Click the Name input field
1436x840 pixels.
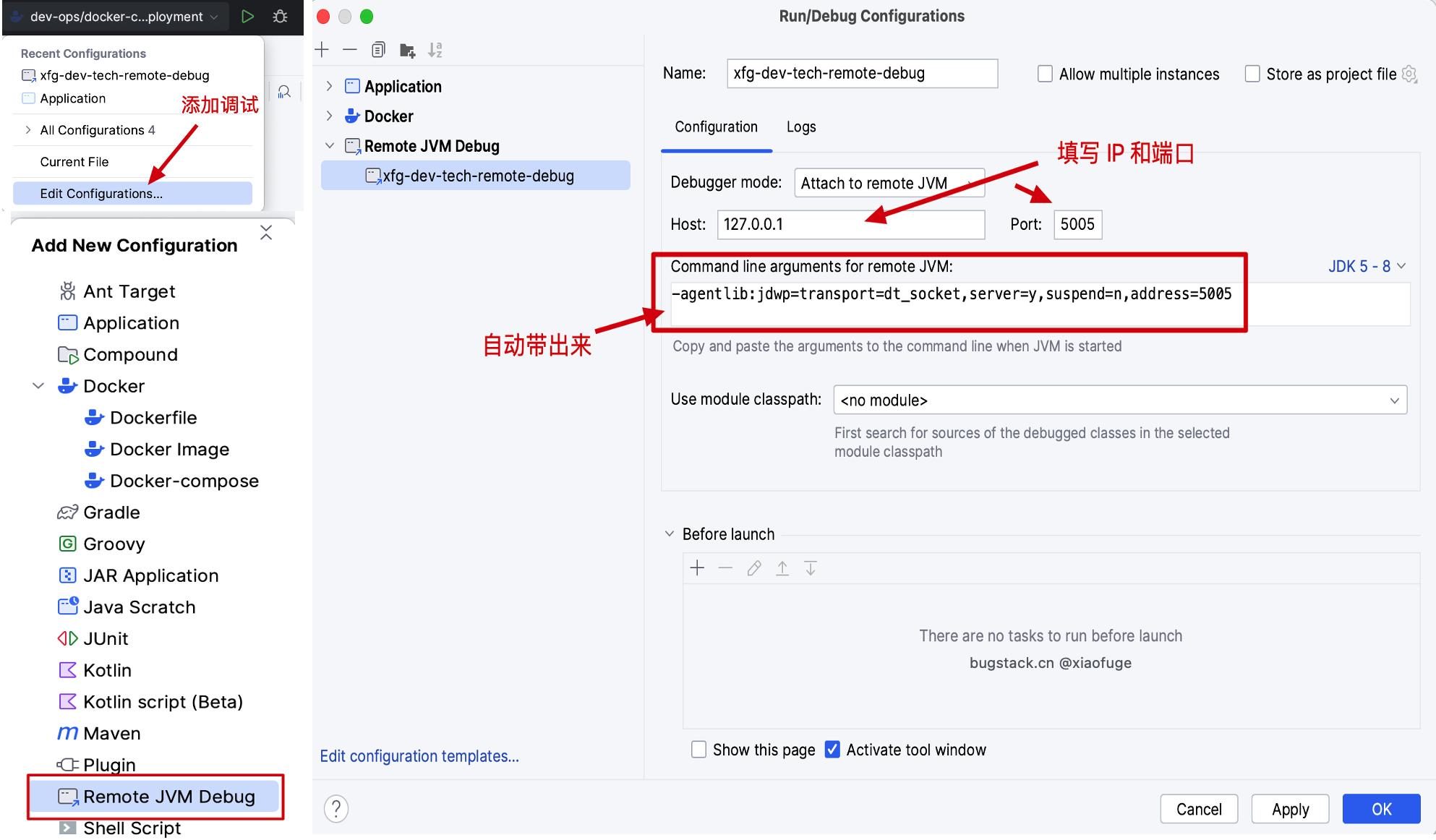[x=862, y=73]
